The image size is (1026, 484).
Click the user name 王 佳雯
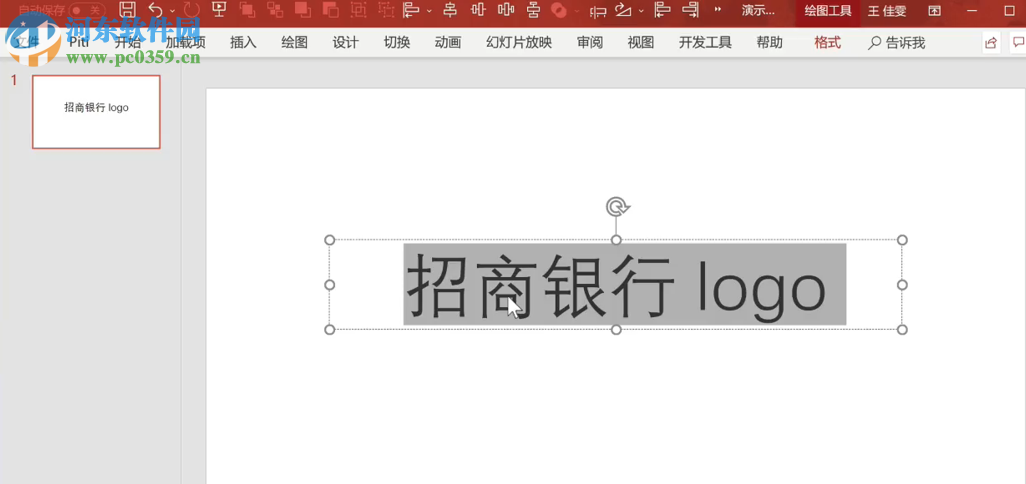pos(887,11)
